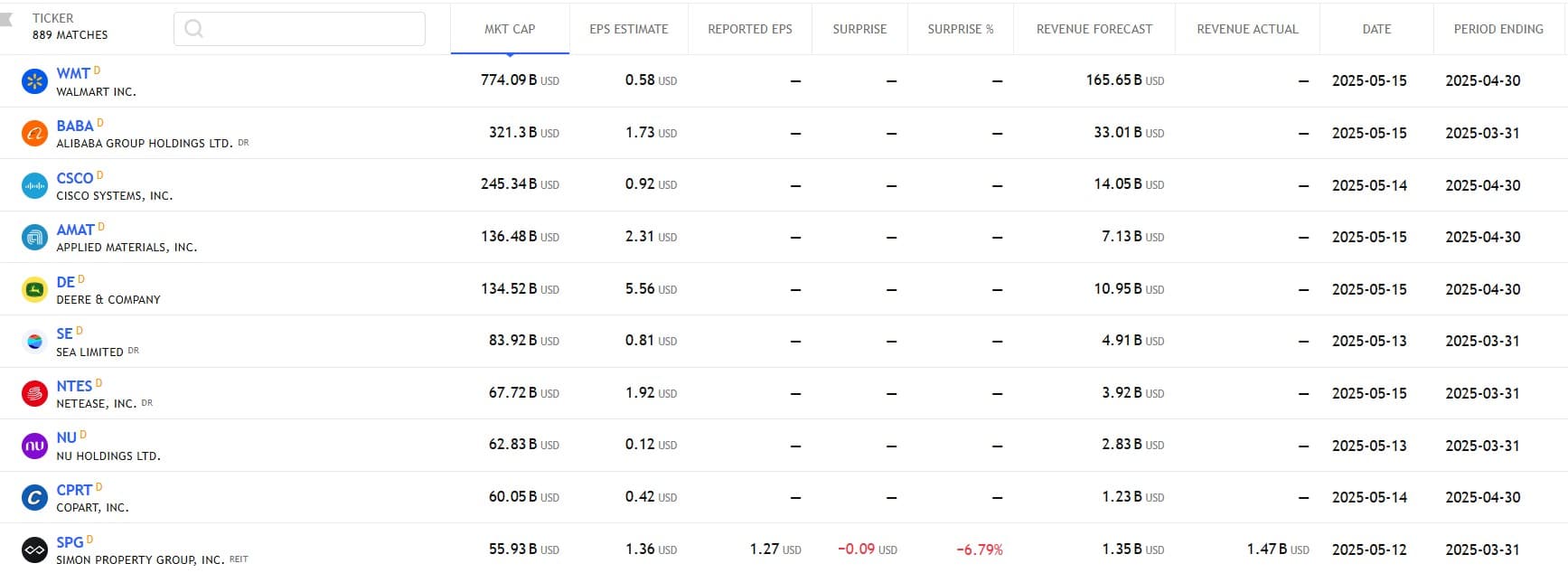The width and height of the screenshot is (1568, 573).
Task: Sort by REPORTED EPS column
Action: tap(750, 29)
